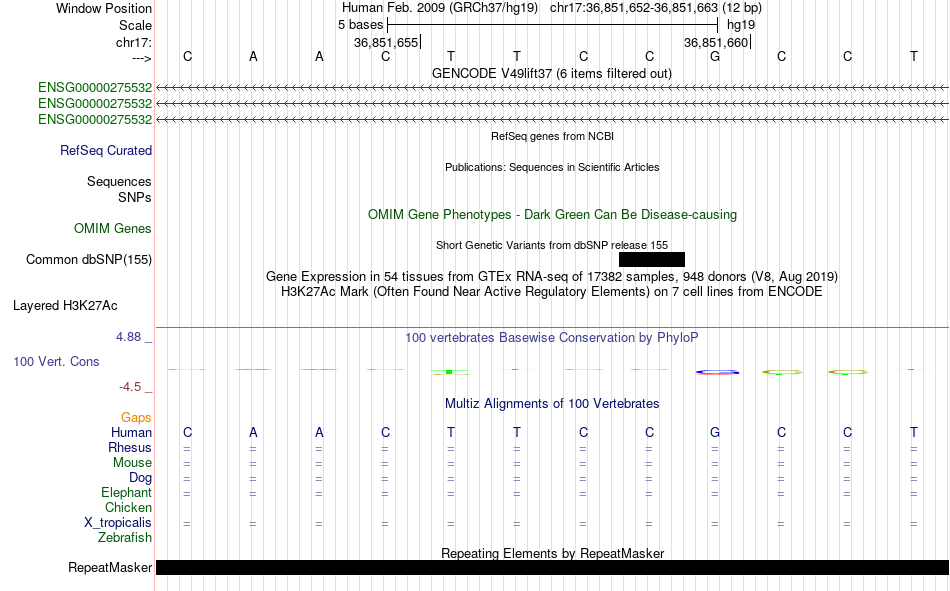Click the ---> sequence direction label

141,58
